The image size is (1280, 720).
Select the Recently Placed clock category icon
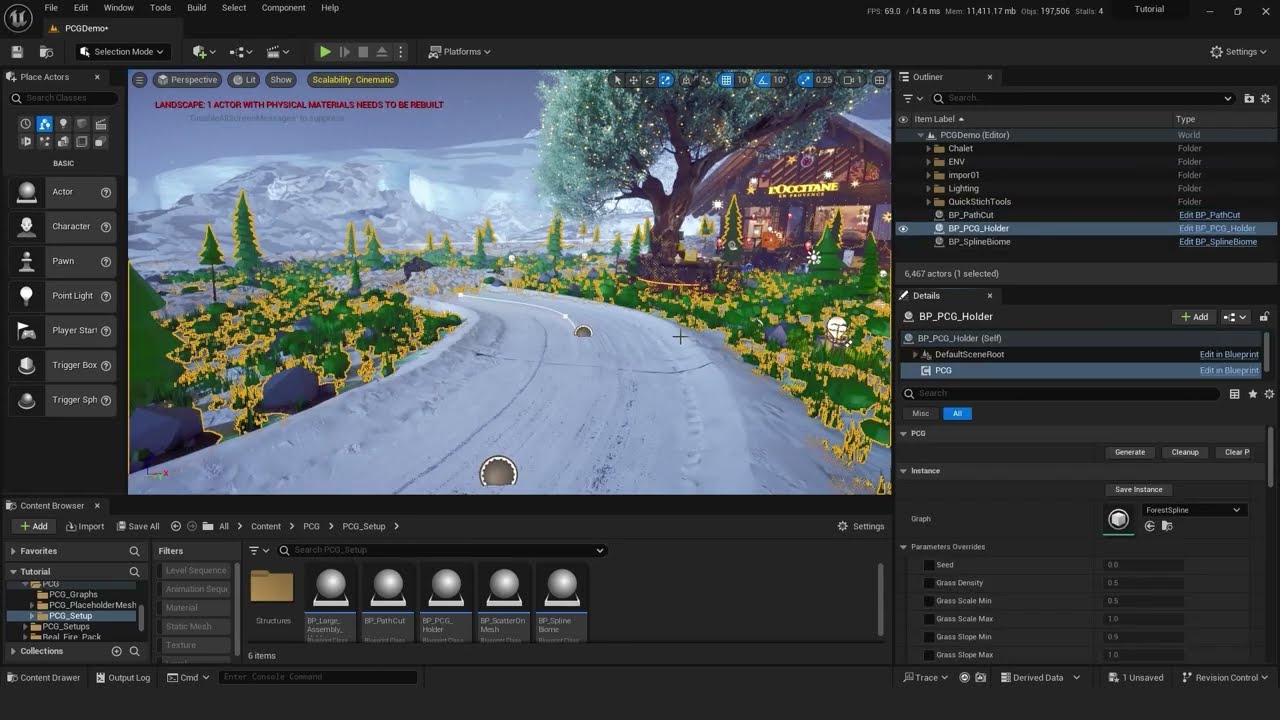[x=26, y=124]
